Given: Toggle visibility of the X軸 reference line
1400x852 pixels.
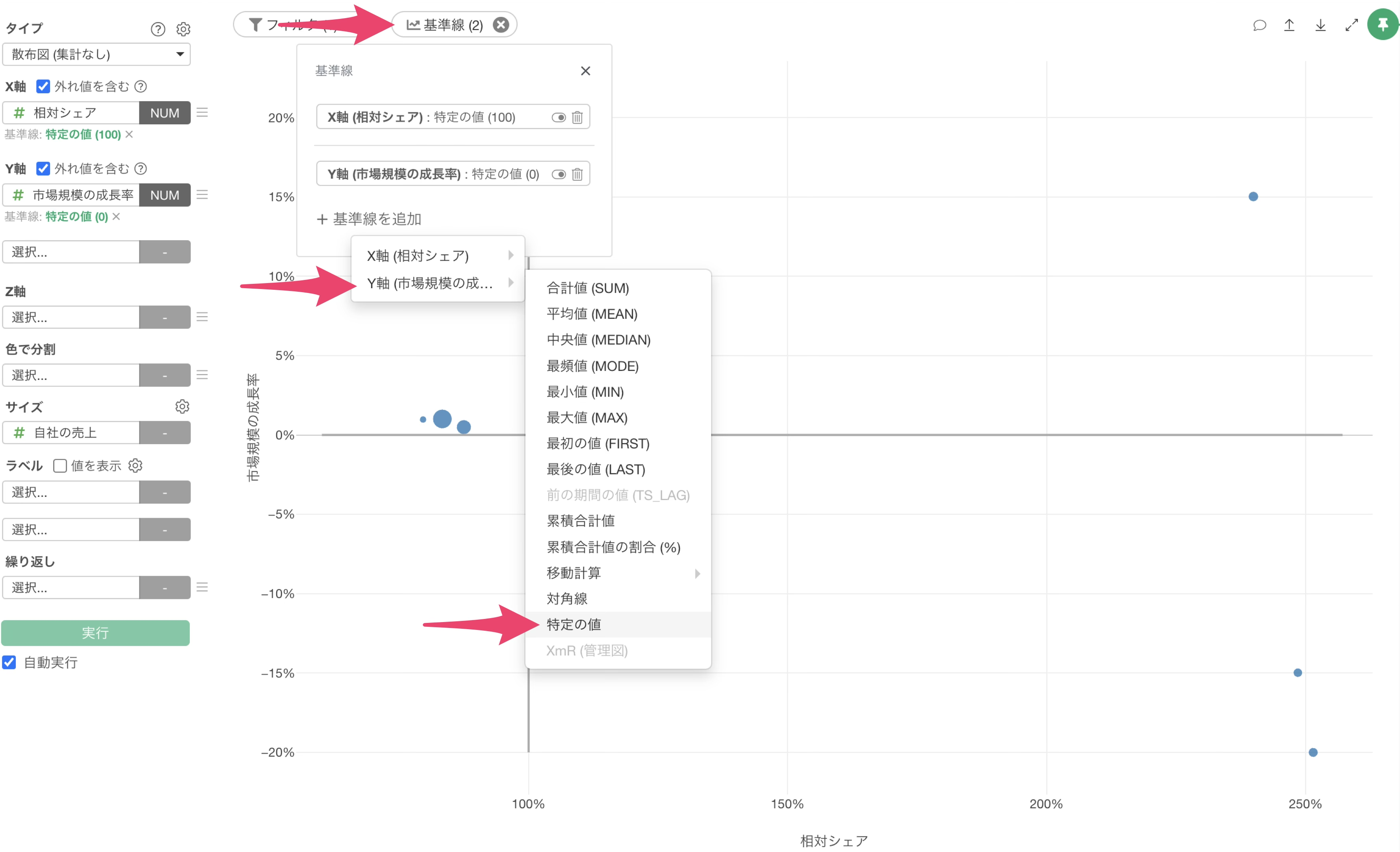Looking at the screenshot, I should pos(559,118).
